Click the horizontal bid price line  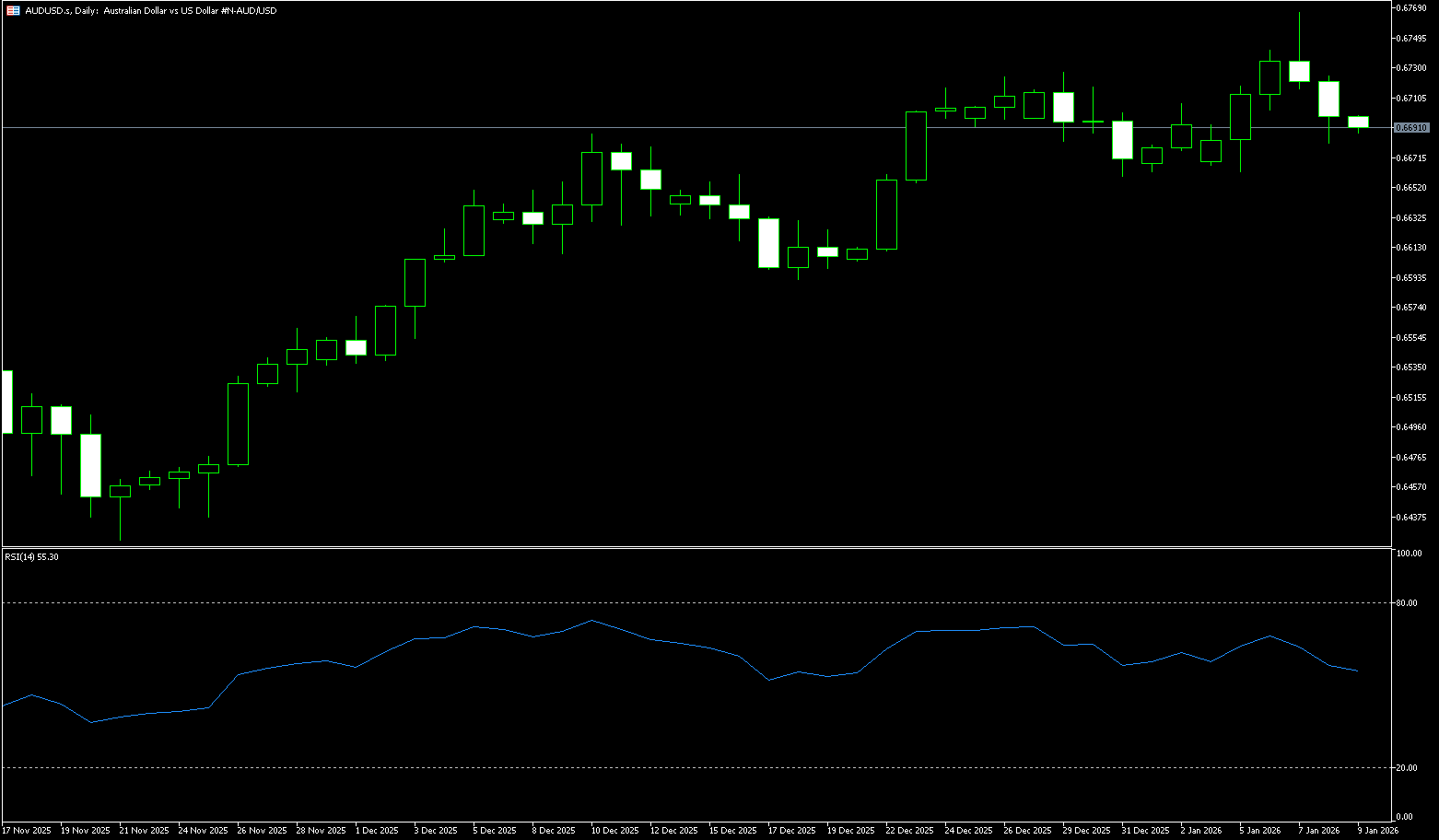click(x=645, y=127)
